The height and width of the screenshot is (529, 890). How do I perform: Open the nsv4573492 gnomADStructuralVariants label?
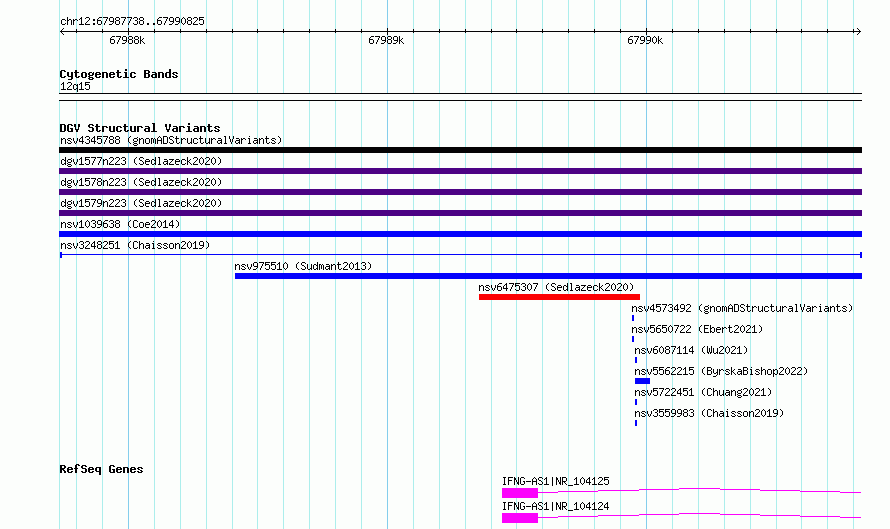(742, 308)
